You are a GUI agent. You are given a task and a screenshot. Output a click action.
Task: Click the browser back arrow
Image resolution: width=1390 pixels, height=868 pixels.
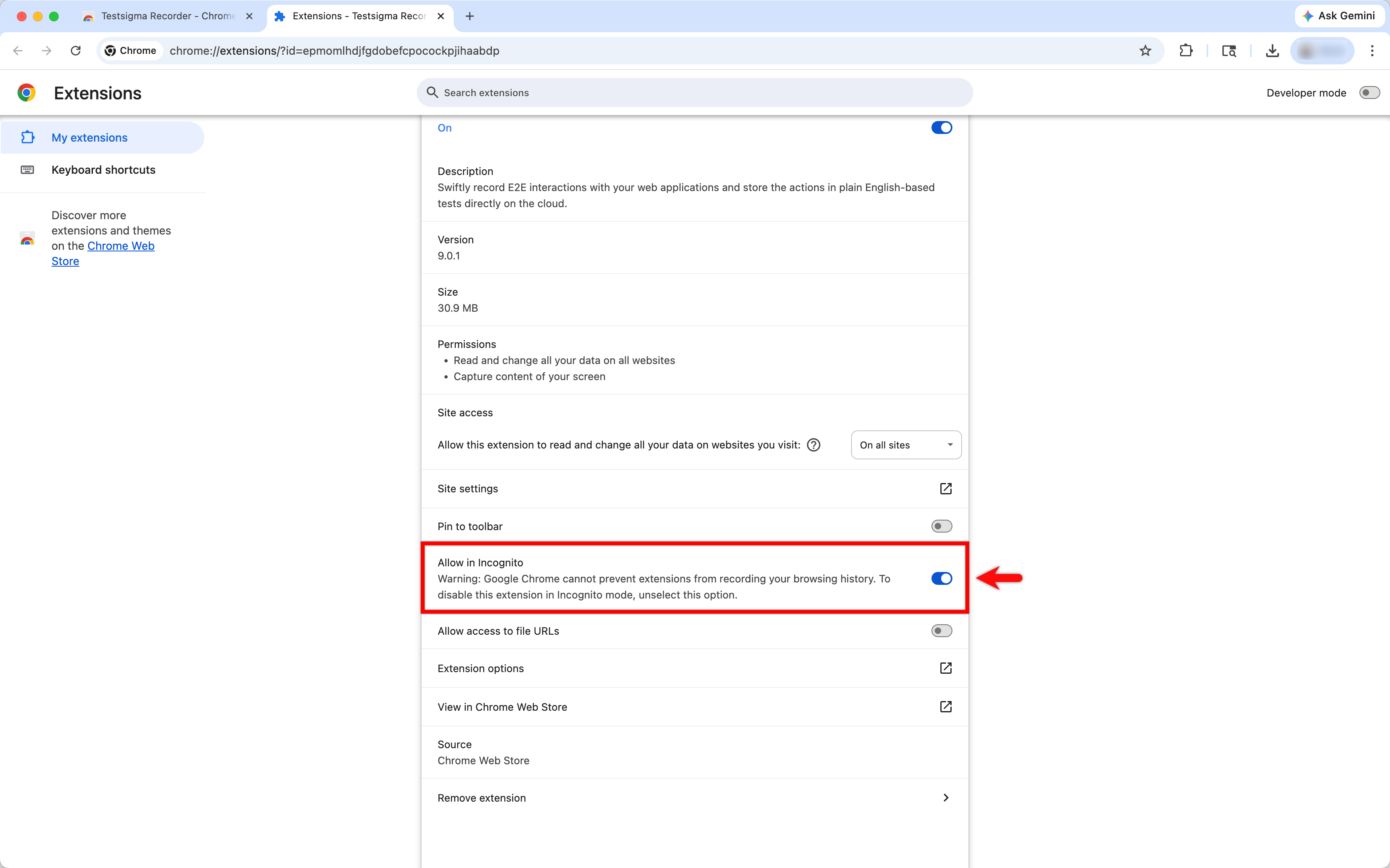18,51
